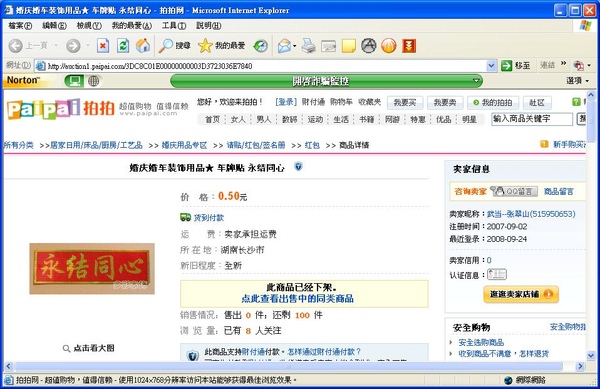This screenshot has height=389, width=600.
Task: Open the Home page icon
Action: pos(143,46)
